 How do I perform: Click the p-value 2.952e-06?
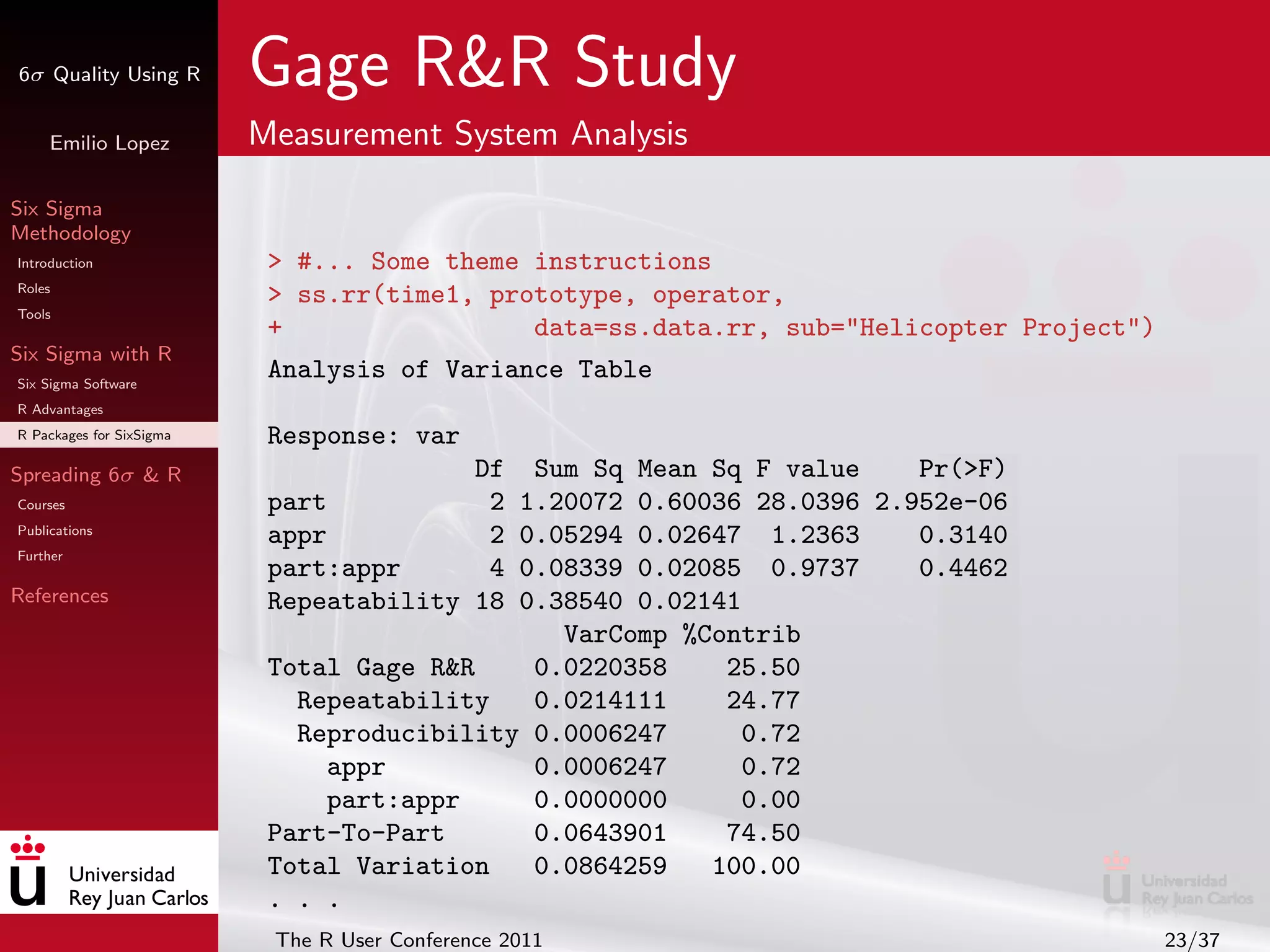click(x=941, y=502)
